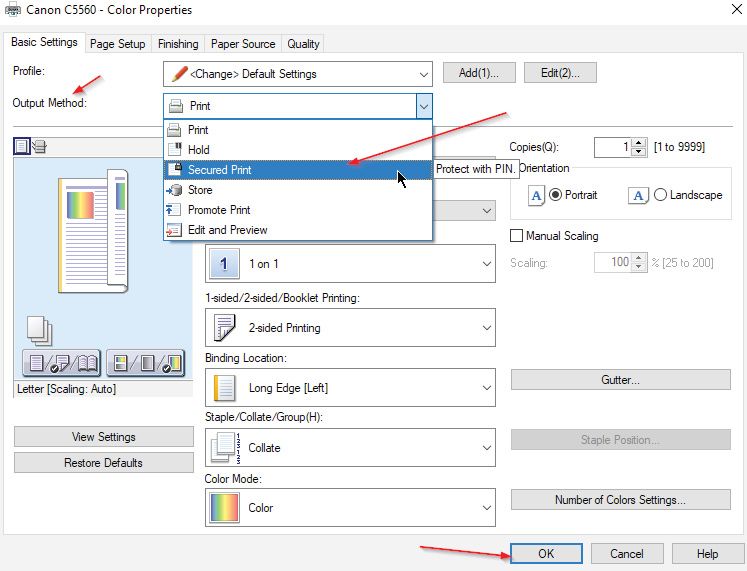Open the 1 on 1 page layout dropdown

pyautogui.click(x=350, y=263)
